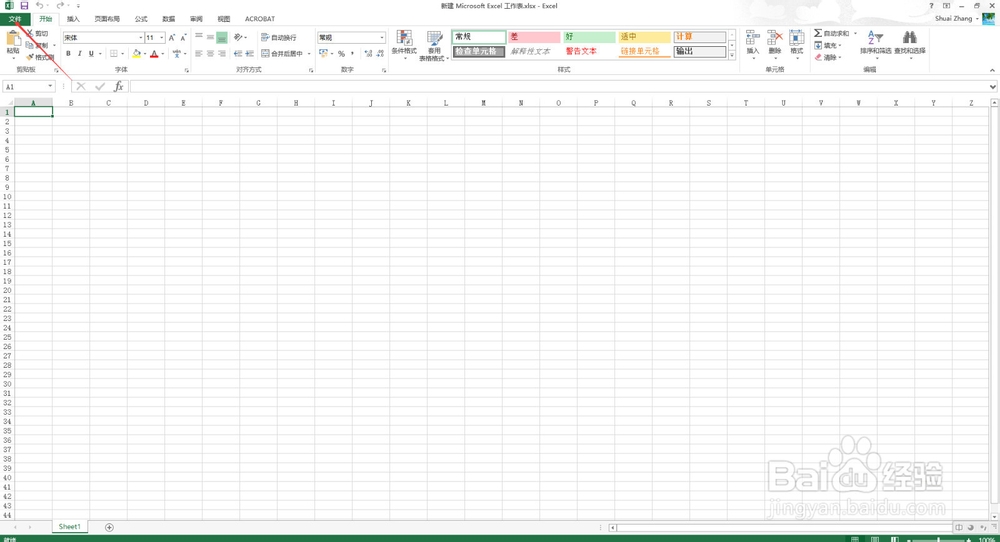
Task: Click the percent style icon
Action: (x=341, y=54)
